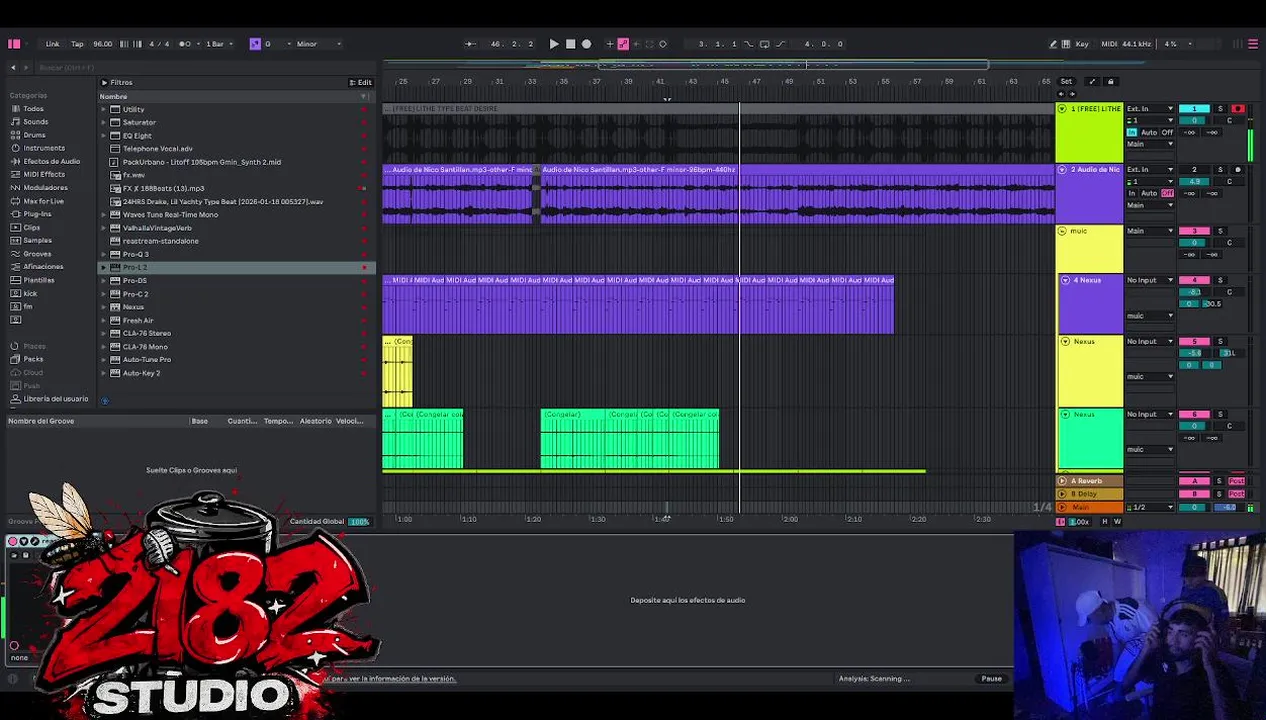
Task: Select Auto-Tune Pro plugin entry
Action: tap(235, 360)
